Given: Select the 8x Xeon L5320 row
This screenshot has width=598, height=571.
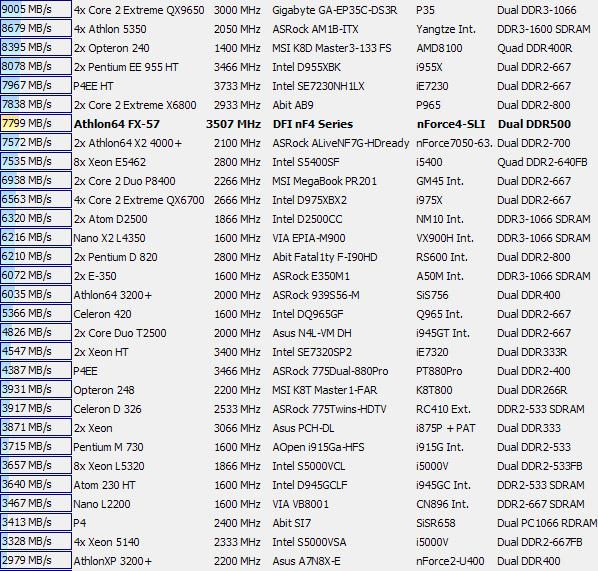Looking at the screenshot, I should (299, 466).
